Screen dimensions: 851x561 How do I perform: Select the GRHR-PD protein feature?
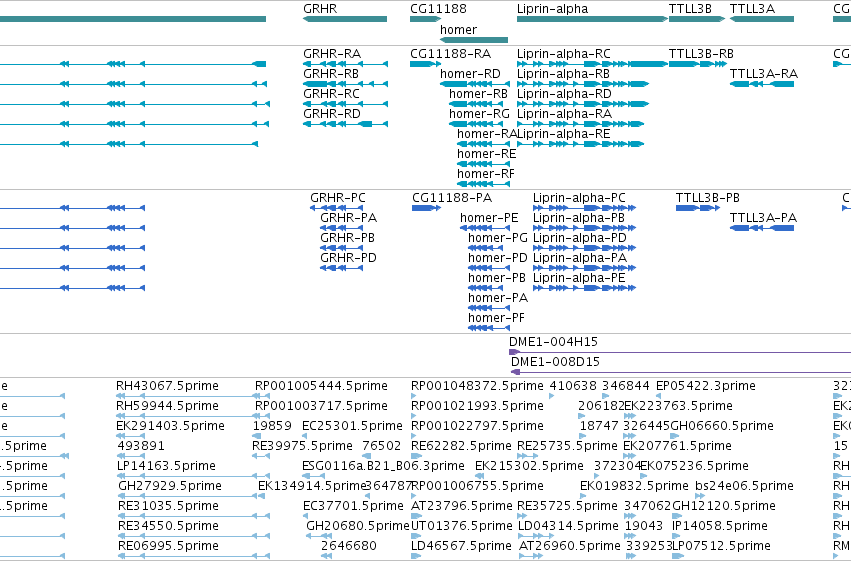[x=341, y=268]
